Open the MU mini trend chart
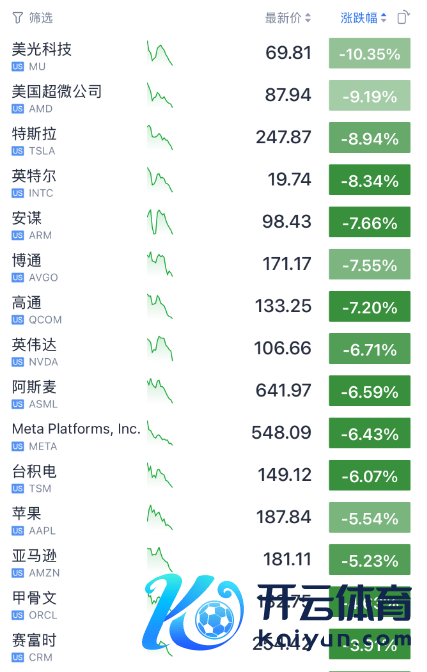Screen dimensions: 427x672 click(x=160, y=53)
